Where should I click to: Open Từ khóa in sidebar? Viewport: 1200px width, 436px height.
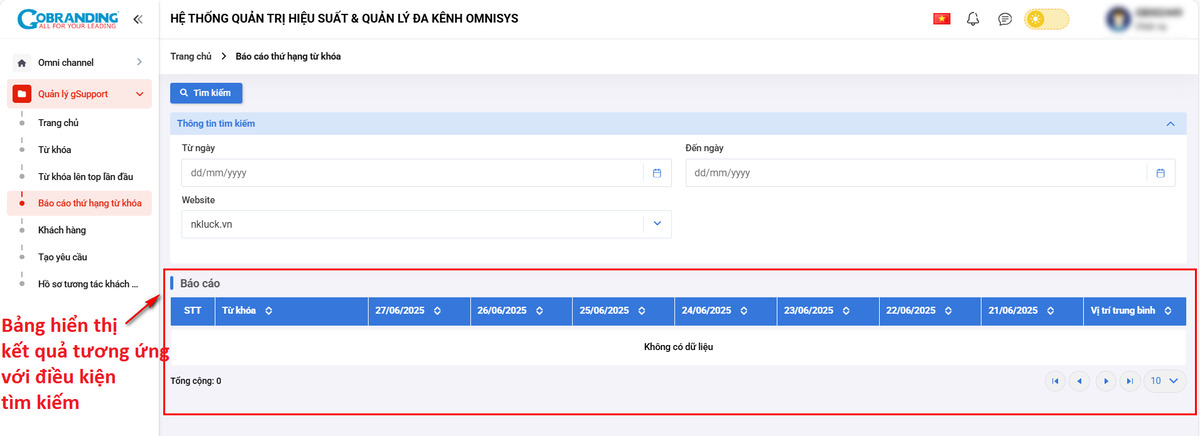click(x=55, y=150)
